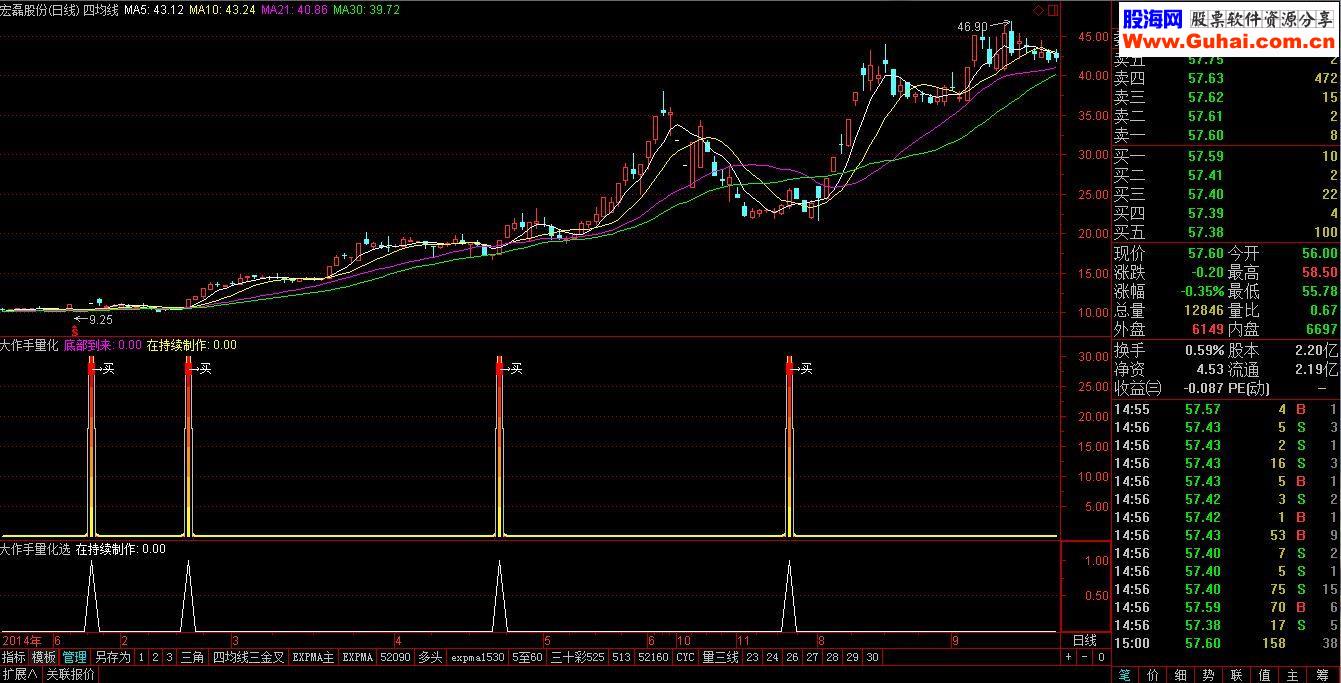Image resolution: width=1341 pixels, height=683 pixels.
Task: Click the plus zoom-in button
Action: tap(1068, 657)
